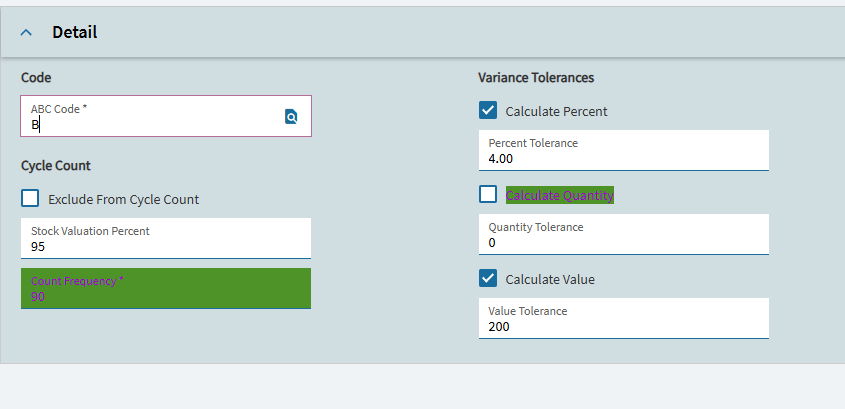Focus the Quantity Tolerance field
Screen dimensions: 845x409
tap(623, 242)
